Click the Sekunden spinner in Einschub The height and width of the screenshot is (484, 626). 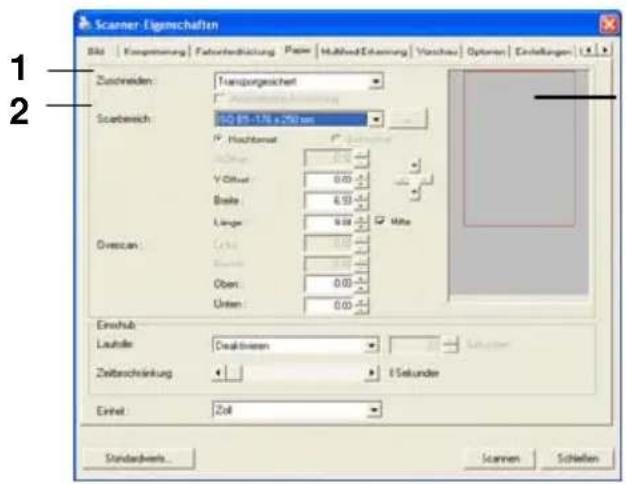450,345
